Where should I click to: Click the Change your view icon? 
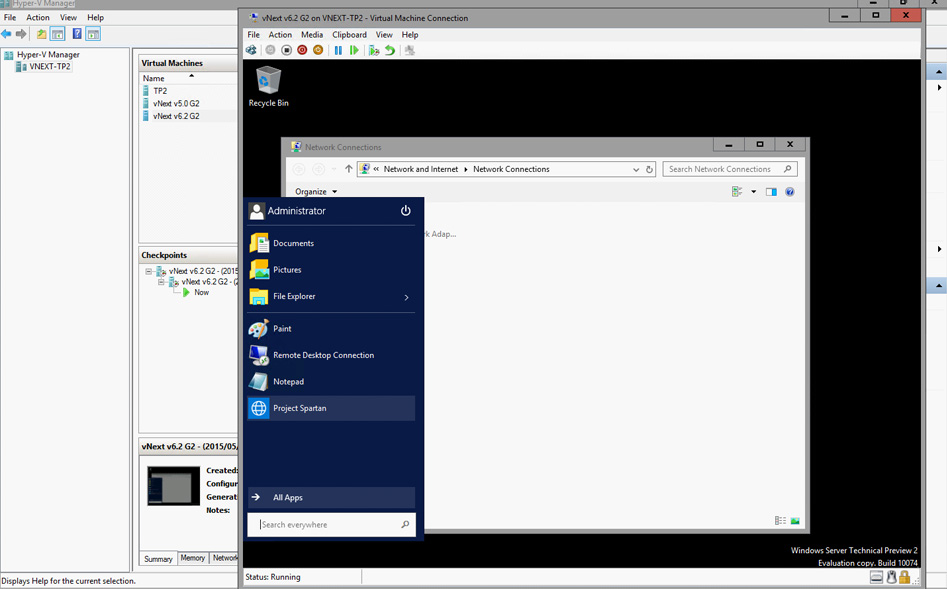click(737, 192)
